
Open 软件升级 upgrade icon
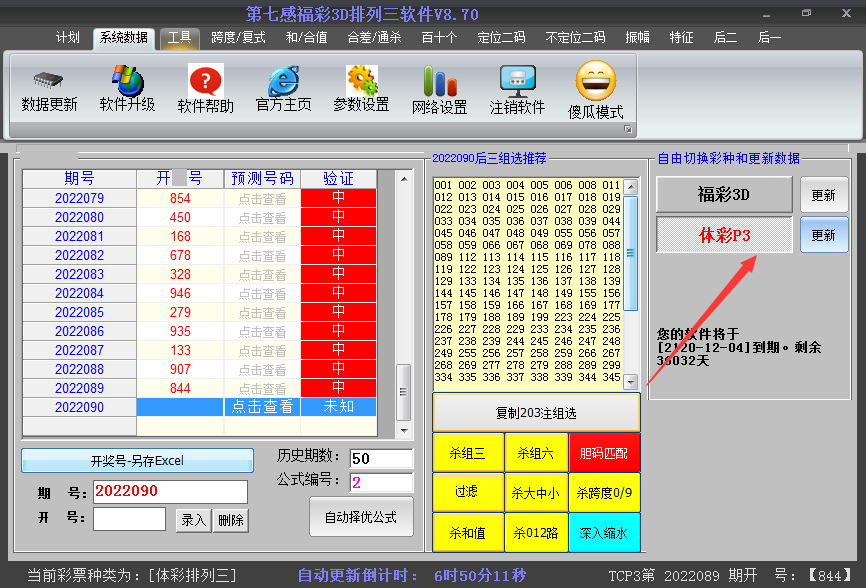click(x=128, y=80)
